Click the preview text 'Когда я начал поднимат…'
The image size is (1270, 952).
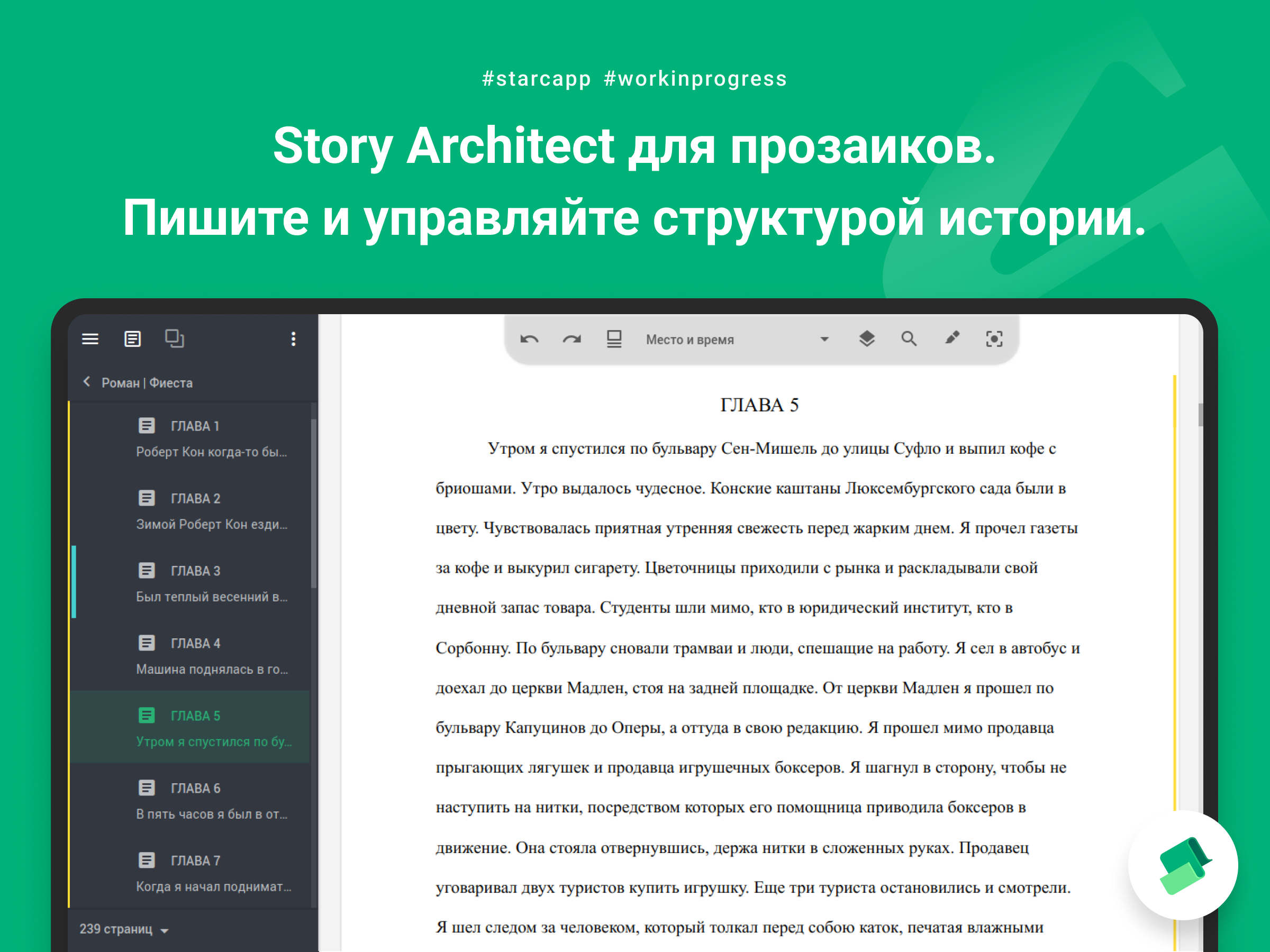214,886
